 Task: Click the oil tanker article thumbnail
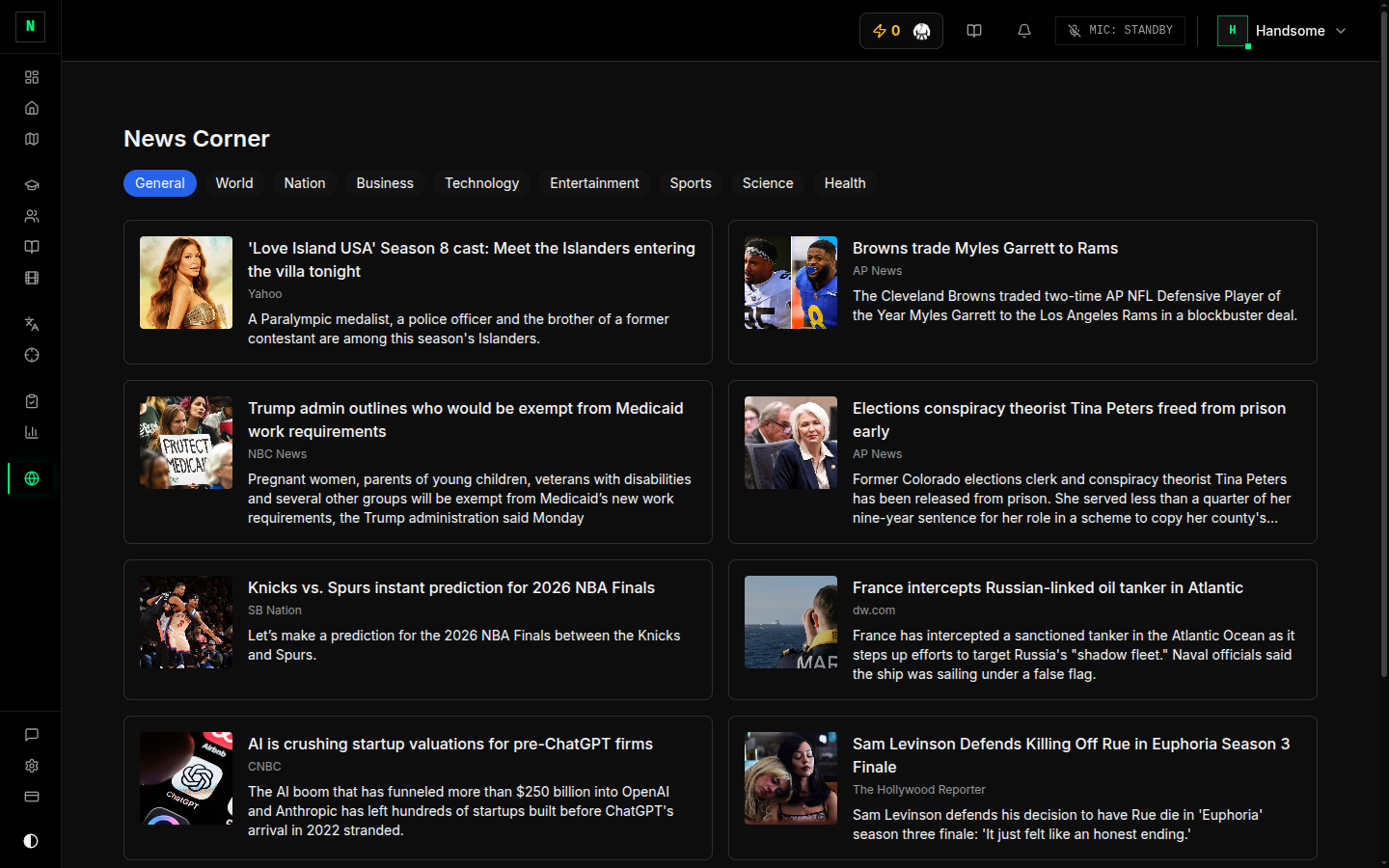tap(791, 622)
